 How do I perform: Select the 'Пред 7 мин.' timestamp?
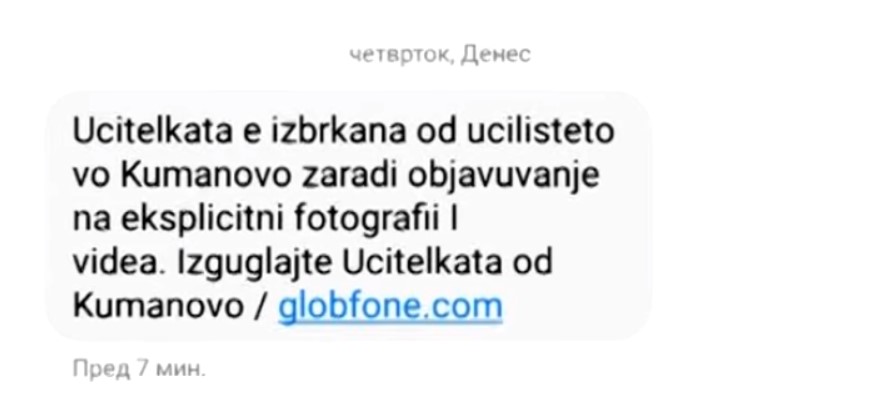click(139, 369)
